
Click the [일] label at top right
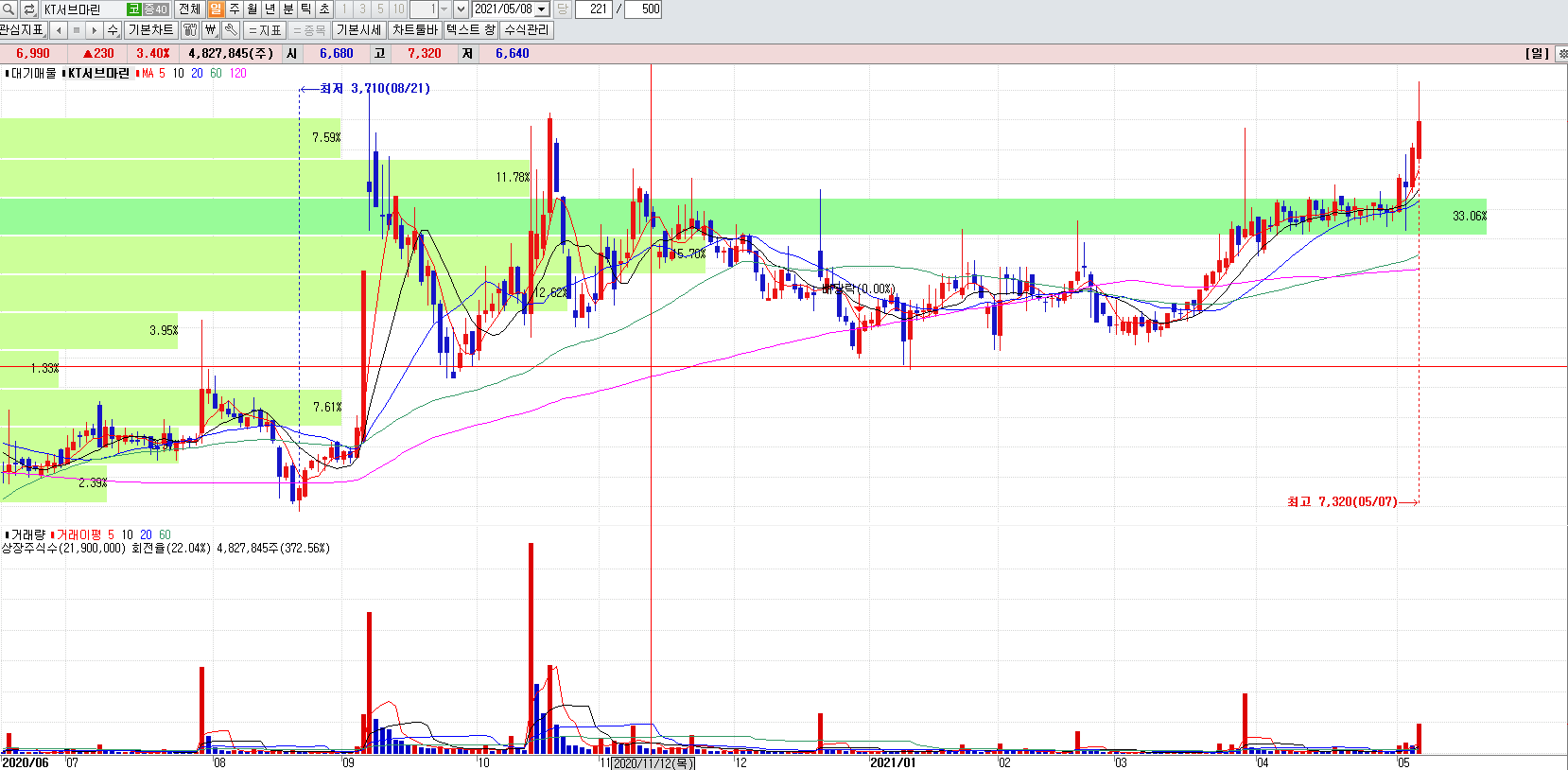point(1538,54)
